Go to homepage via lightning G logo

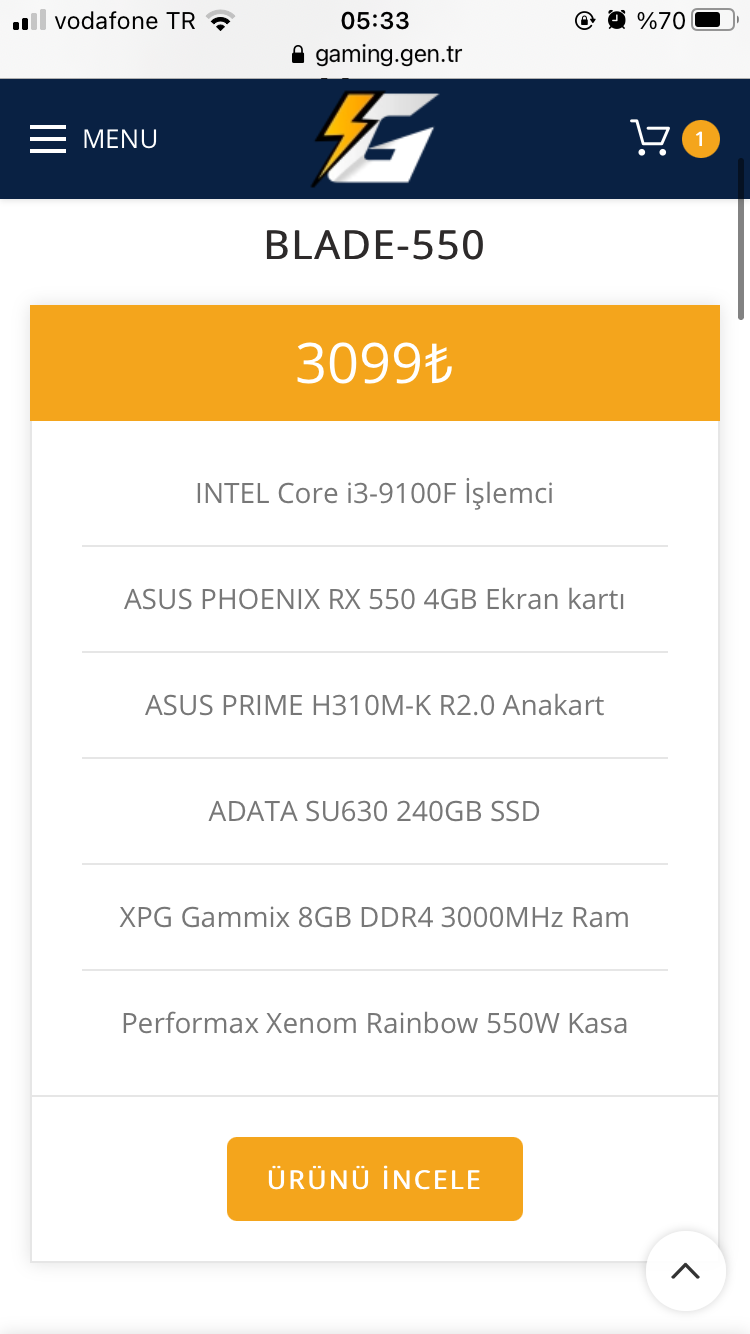click(374, 139)
